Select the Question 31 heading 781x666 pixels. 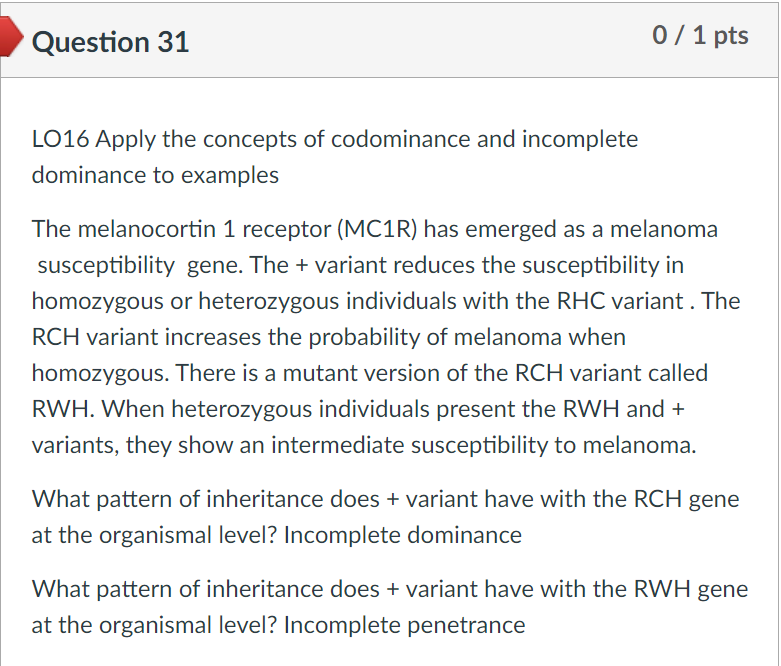coord(110,42)
